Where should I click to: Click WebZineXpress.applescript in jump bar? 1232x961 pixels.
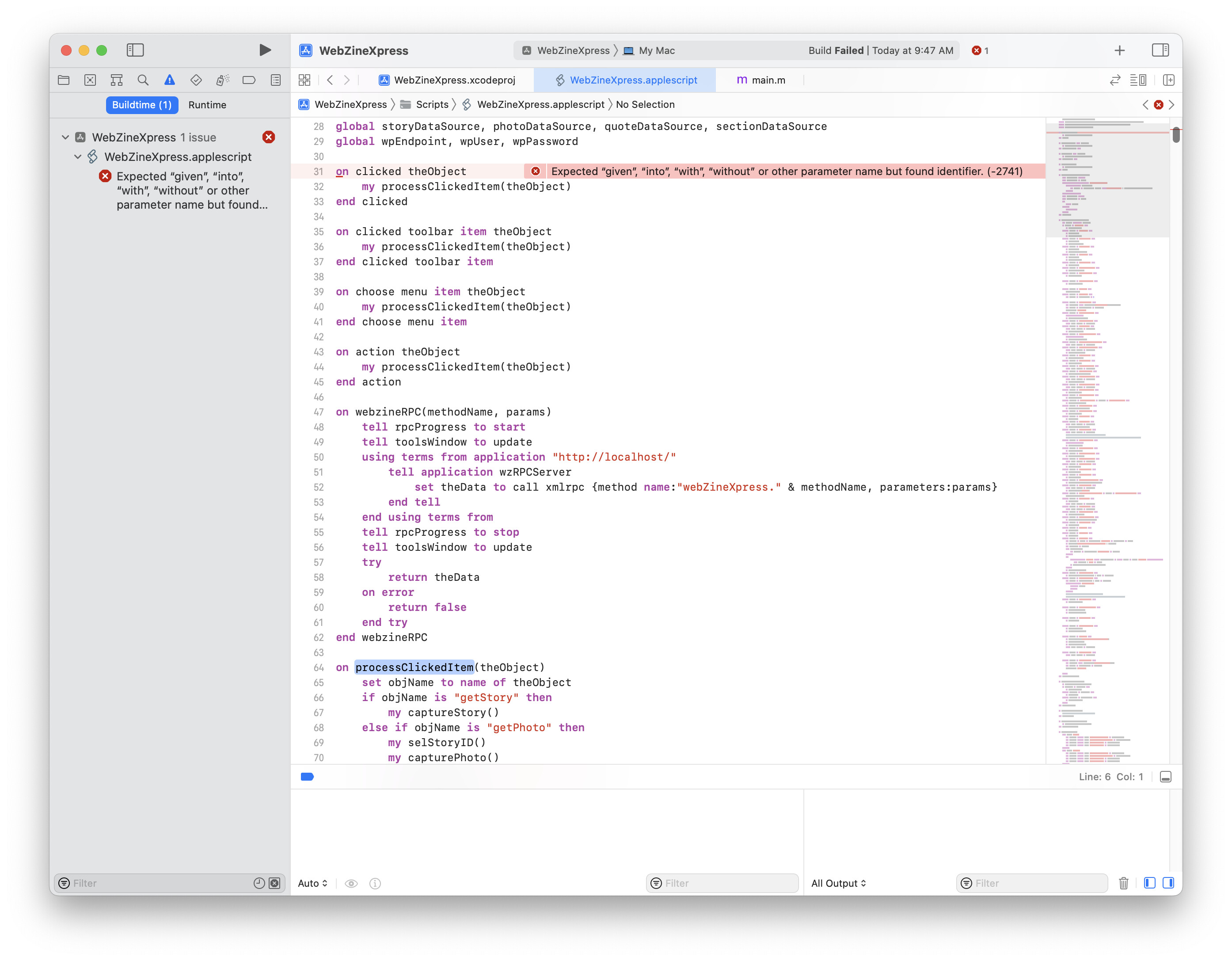533,104
